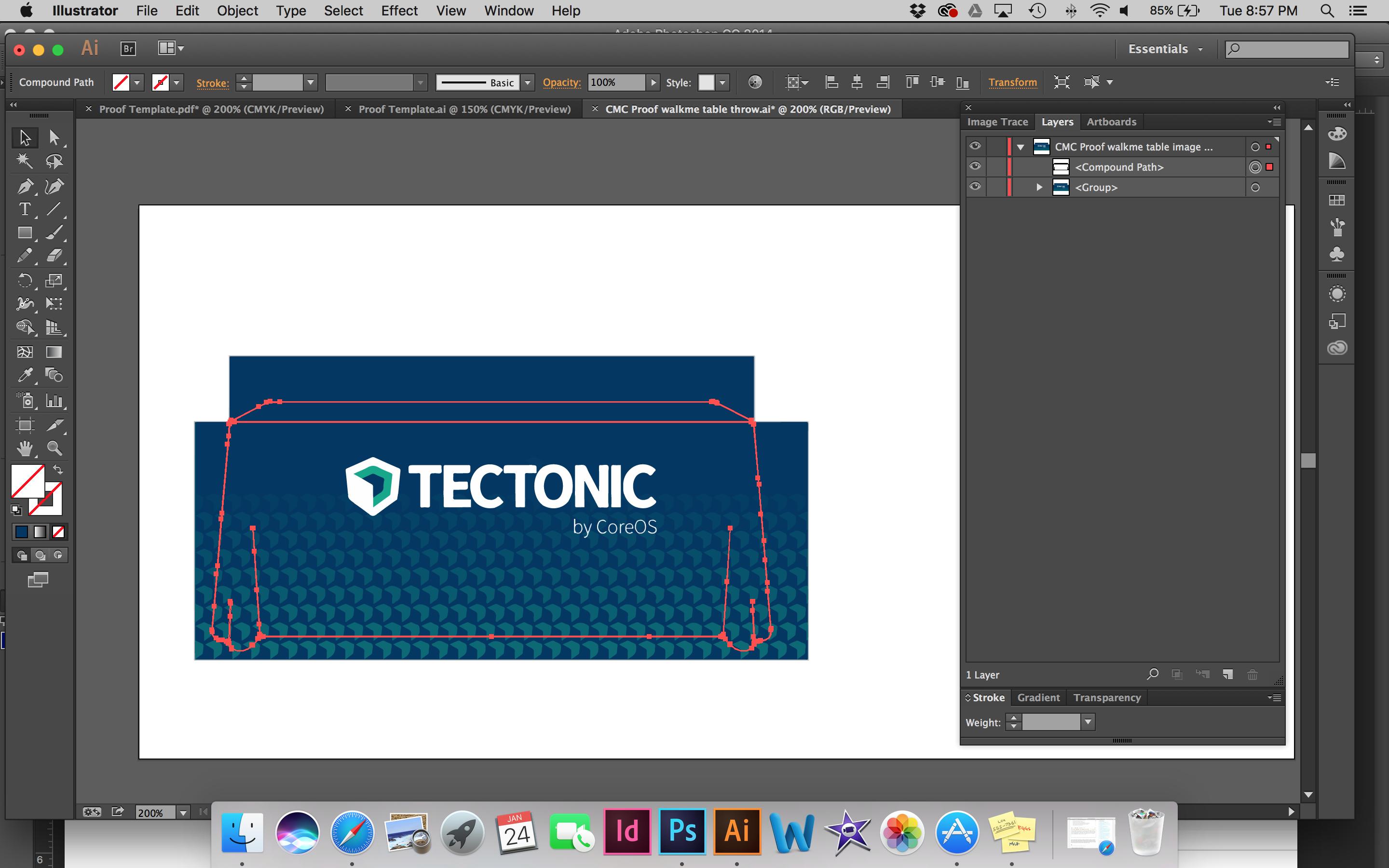The width and height of the screenshot is (1389, 868).
Task: Switch to the Artboards tab
Action: coord(1111,122)
